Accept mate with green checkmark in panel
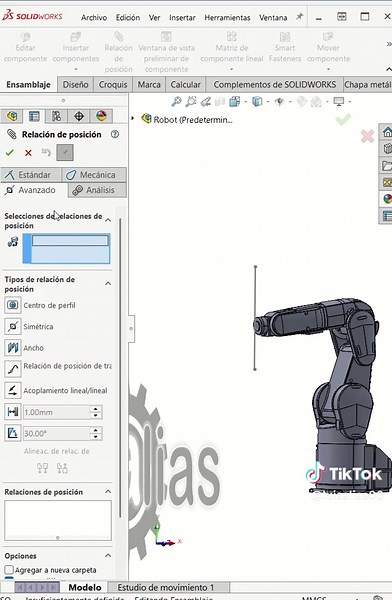Image resolution: width=392 pixels, height=600 pixels. 10,153
